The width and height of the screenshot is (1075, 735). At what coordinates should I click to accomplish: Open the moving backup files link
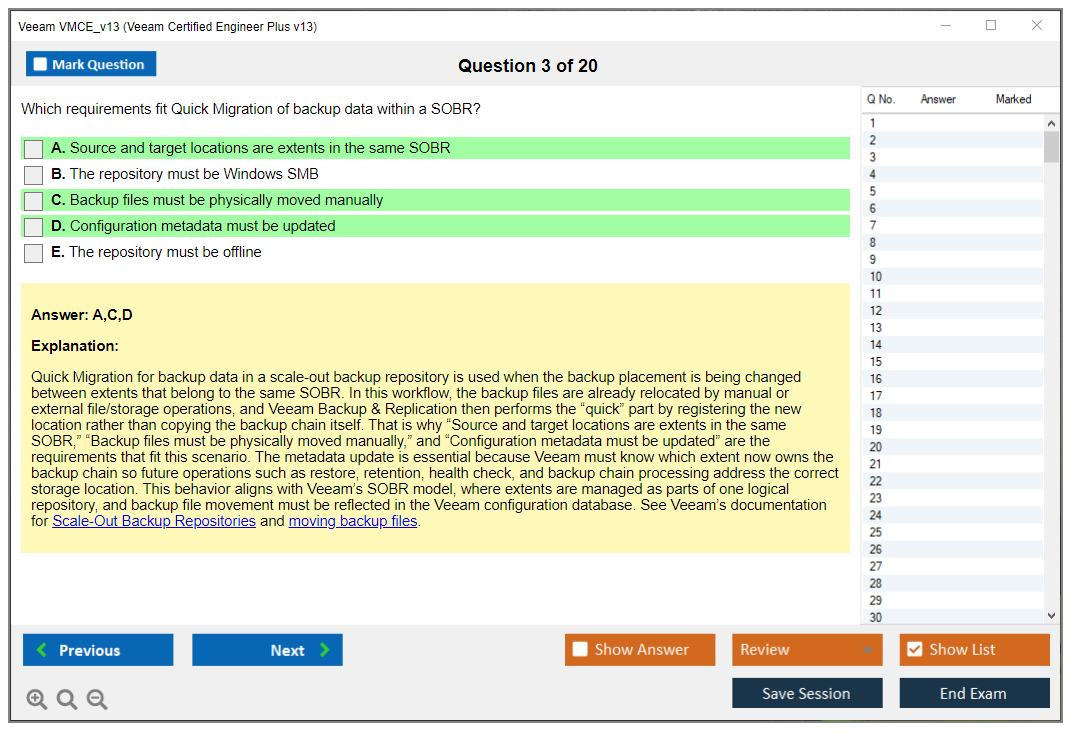pyautogui.click(x=353, y=521)
